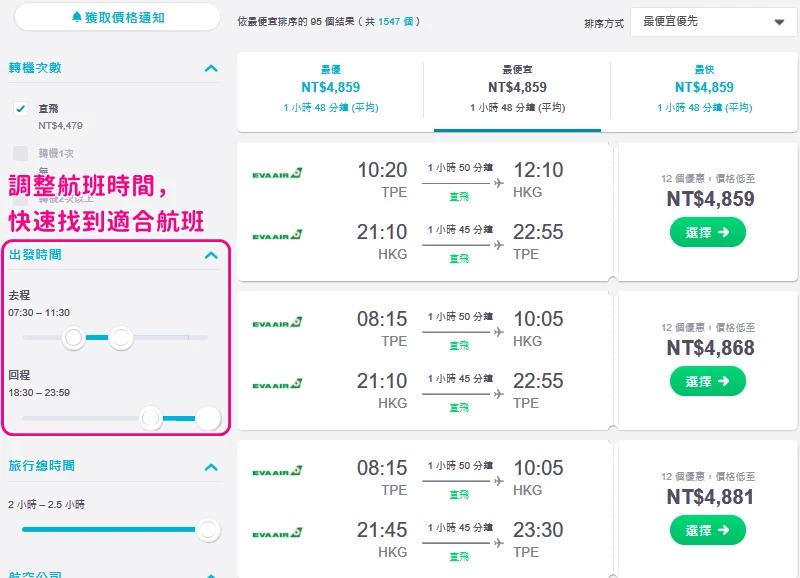Click the EVA Air logo on the 10:20 flight
This screenshot has width=800, height=578.
point(277,174)
